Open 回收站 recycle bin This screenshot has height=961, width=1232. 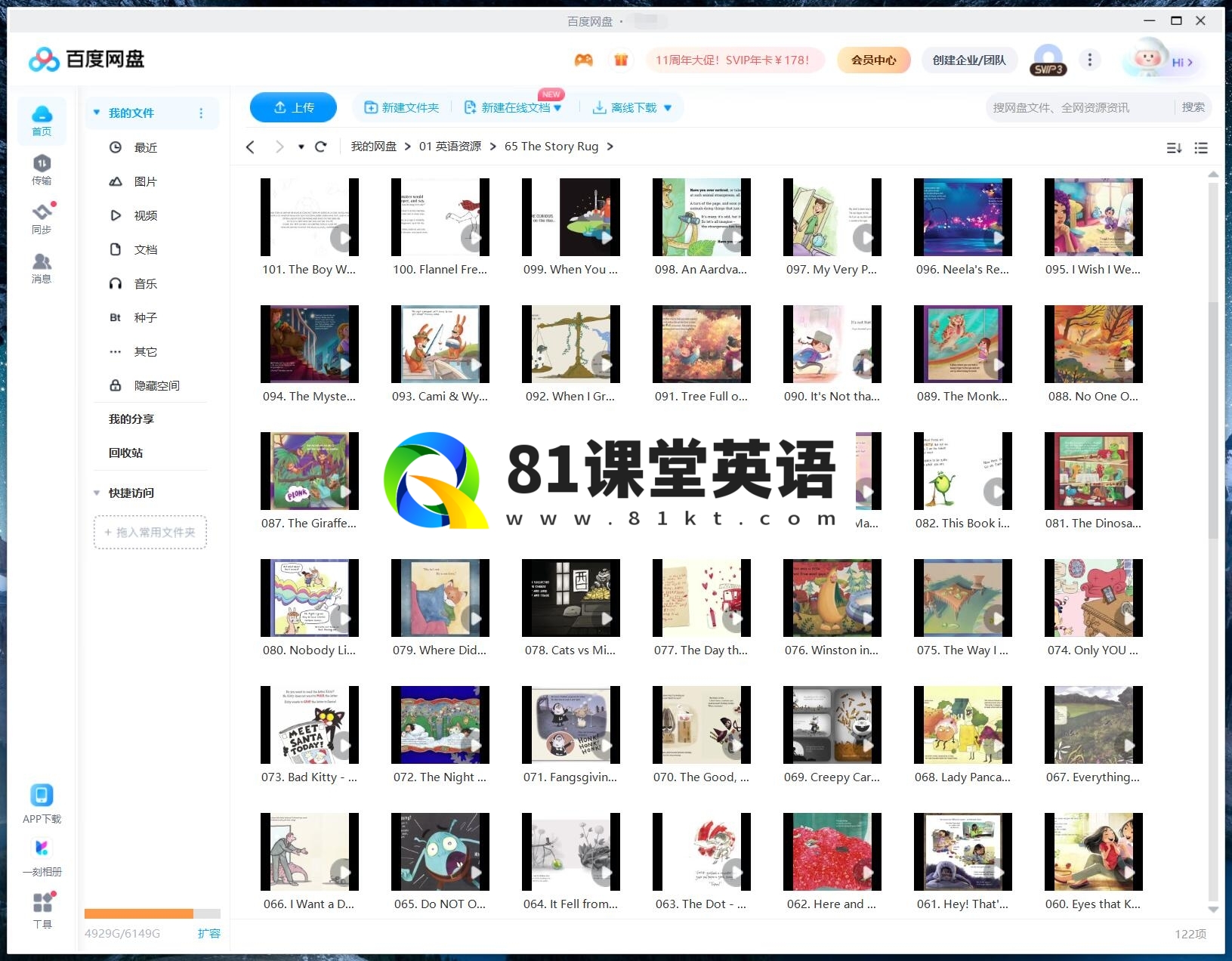tap(126, 453)
